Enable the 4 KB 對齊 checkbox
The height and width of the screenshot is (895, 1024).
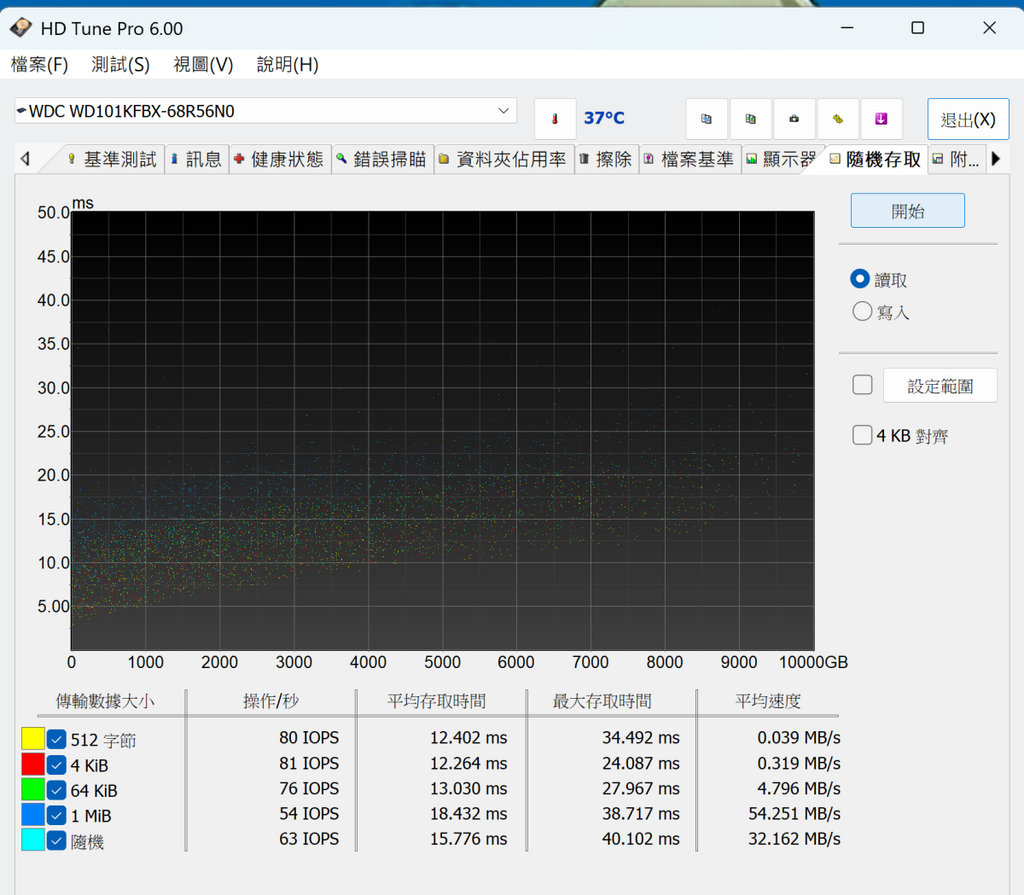pyautogui.click(x=862, y=435)
